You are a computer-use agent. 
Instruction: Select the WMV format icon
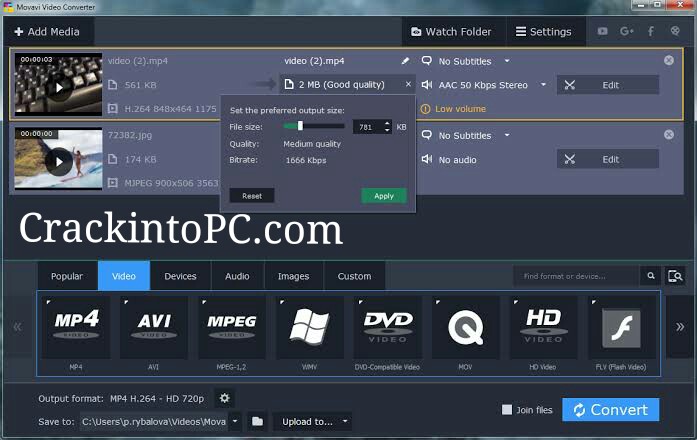pos(310,328)
